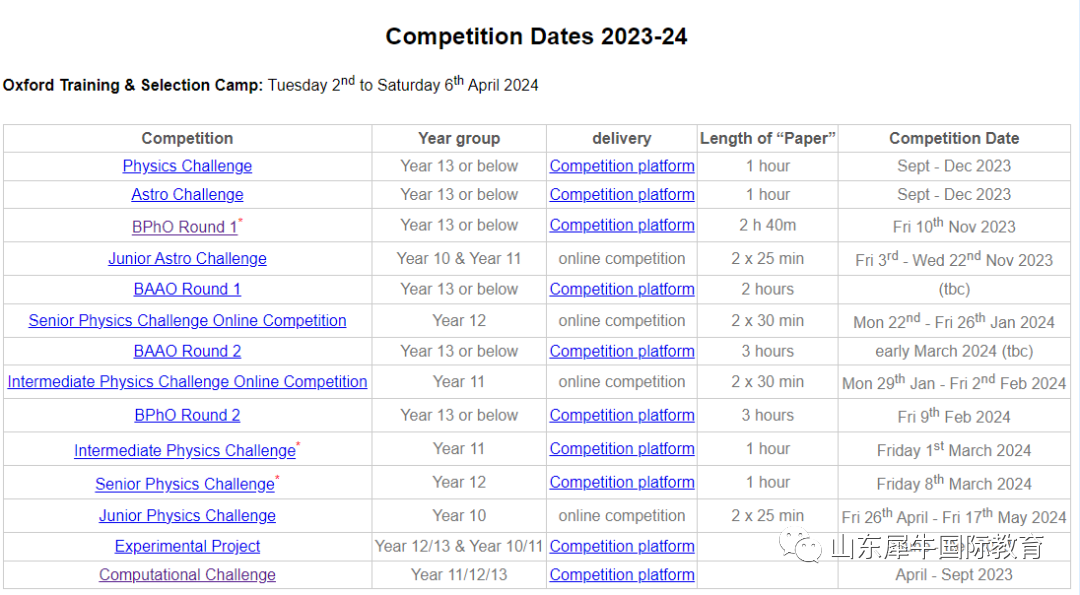
Task: Open Competition platform link for Computational Challenge
Action: tap(622, 574)
